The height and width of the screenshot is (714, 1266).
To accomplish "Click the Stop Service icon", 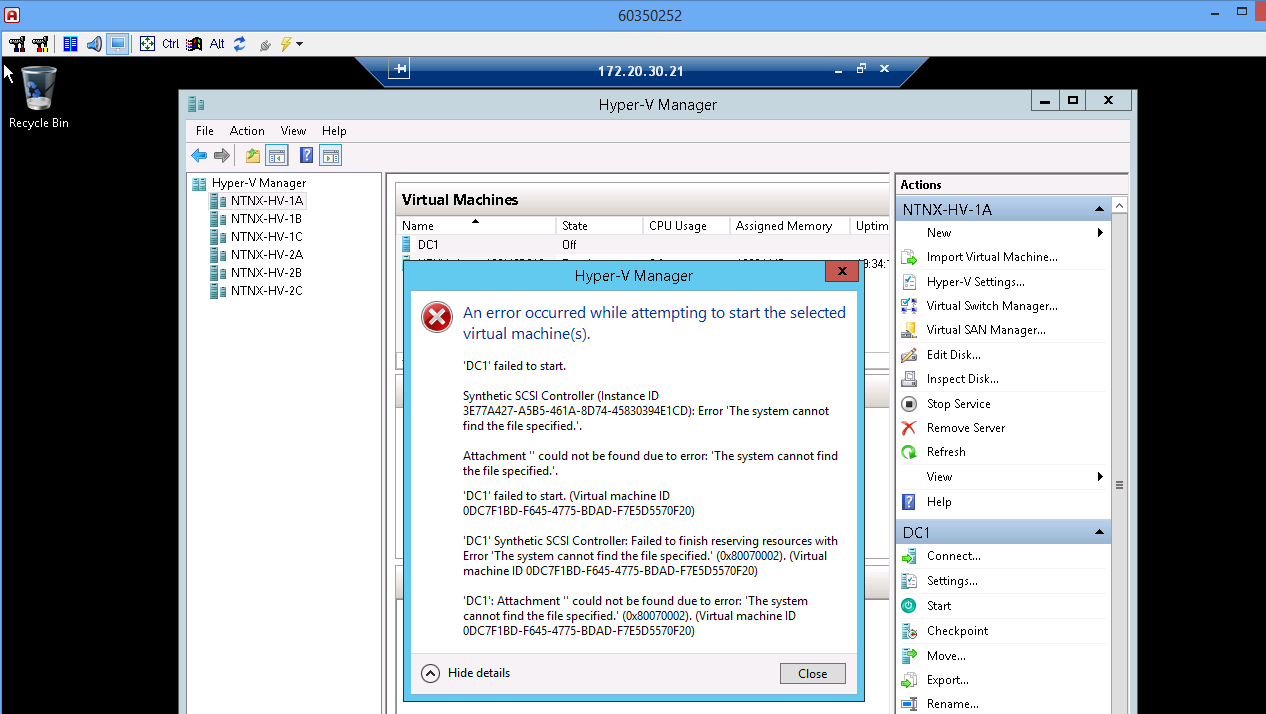I will (909, 404).
